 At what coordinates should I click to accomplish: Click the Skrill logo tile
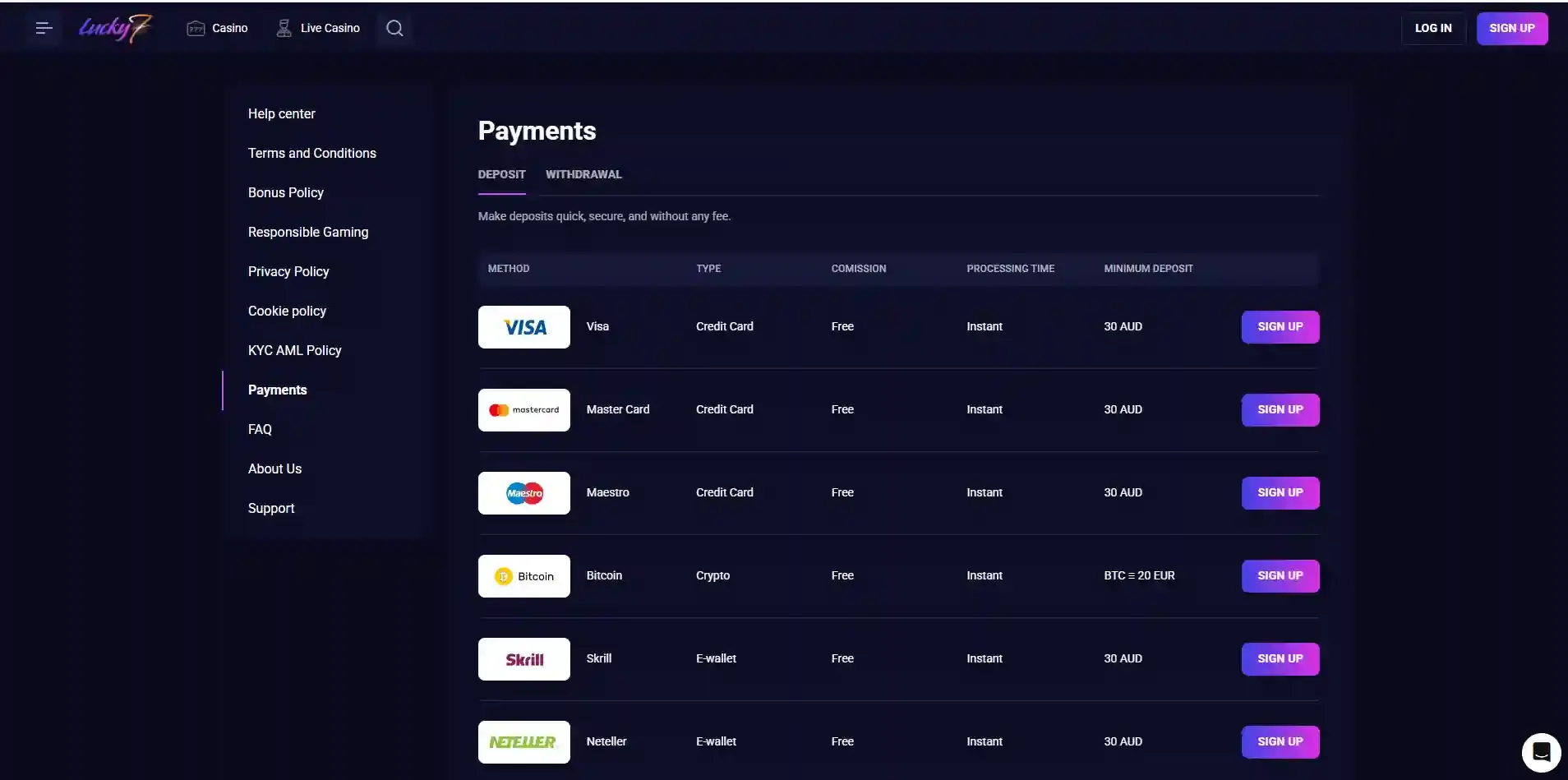coord(524,659)
